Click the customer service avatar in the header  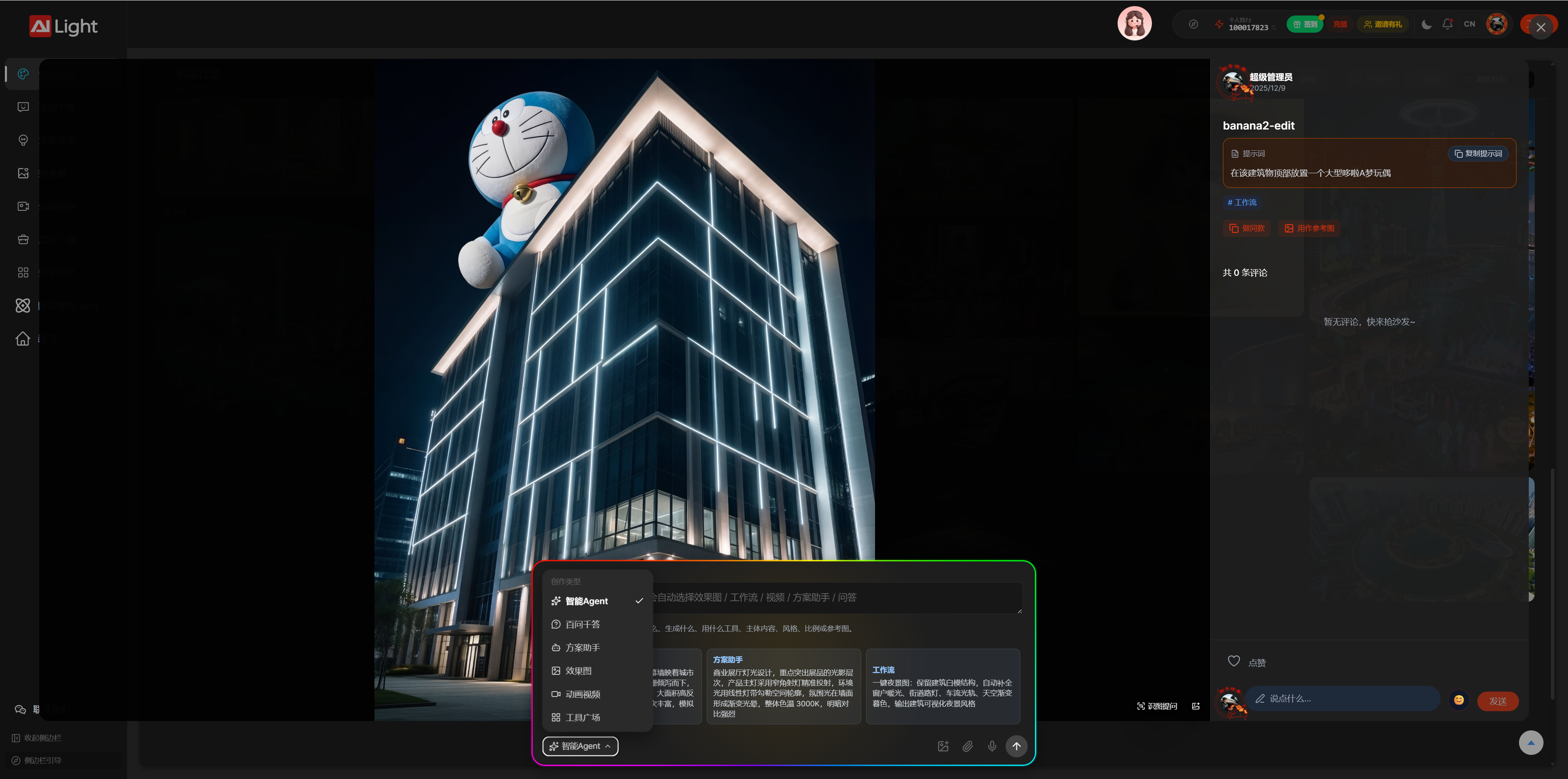pyautogui.click(x=1134, y=24)
